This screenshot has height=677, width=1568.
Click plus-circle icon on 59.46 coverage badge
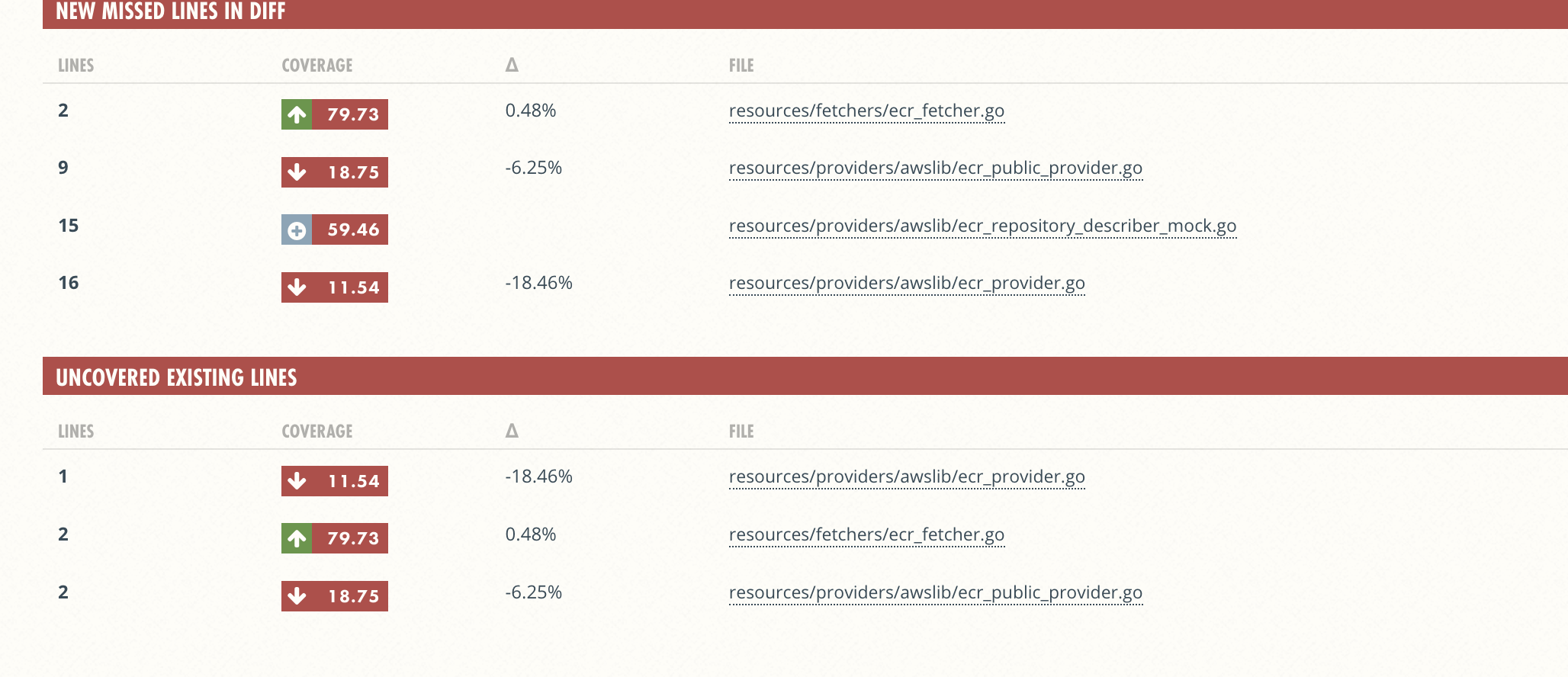[x=297, y=229]
